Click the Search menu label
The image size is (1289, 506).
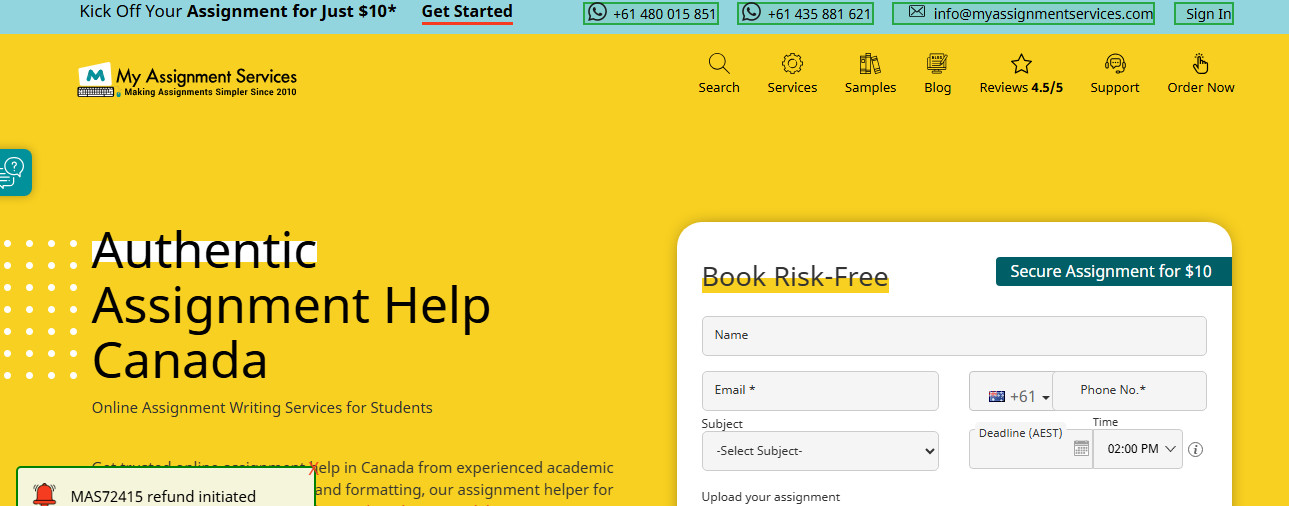719,87
